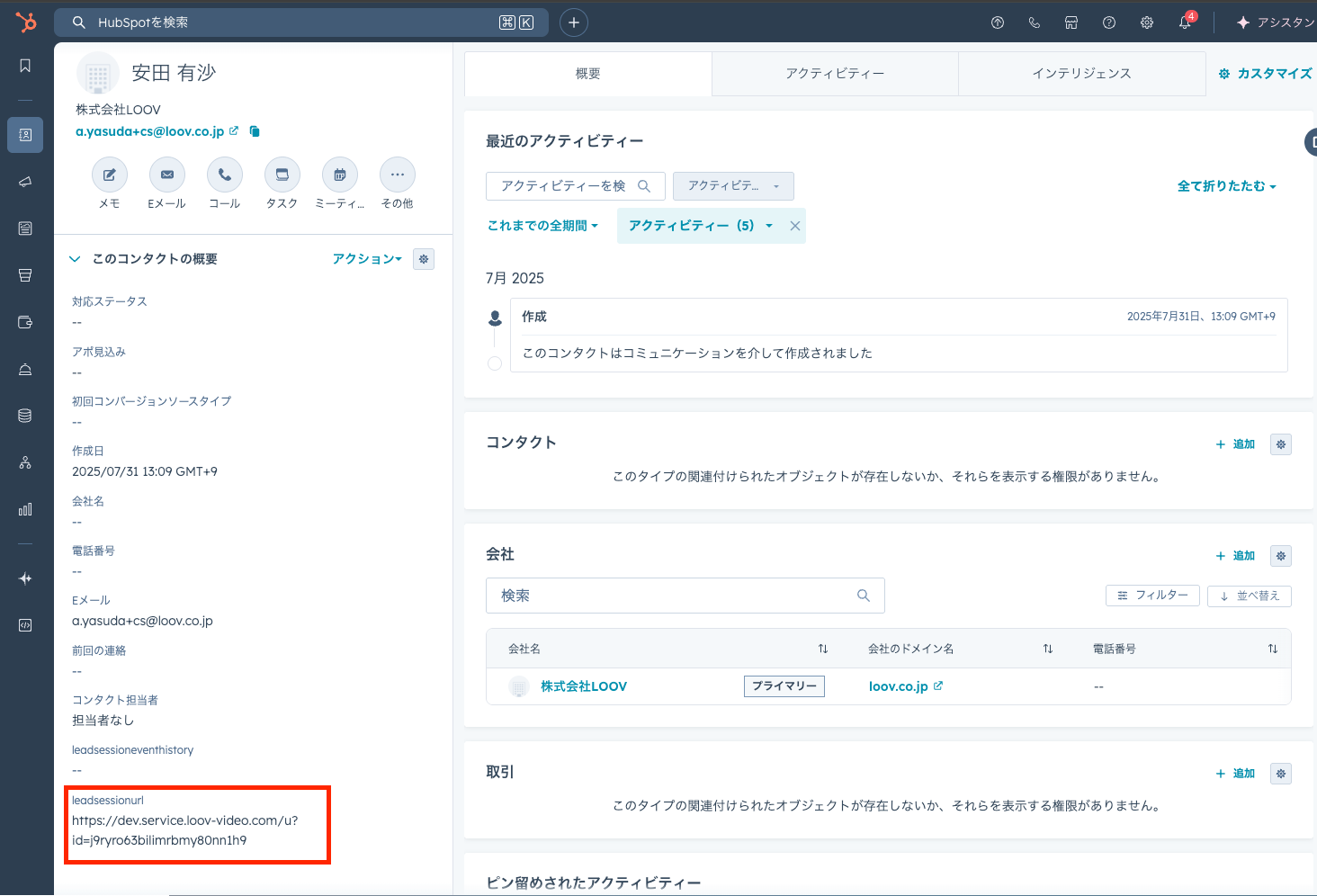Open the その他 more actions icon
1317x896 pixels.
coord(398,175)
